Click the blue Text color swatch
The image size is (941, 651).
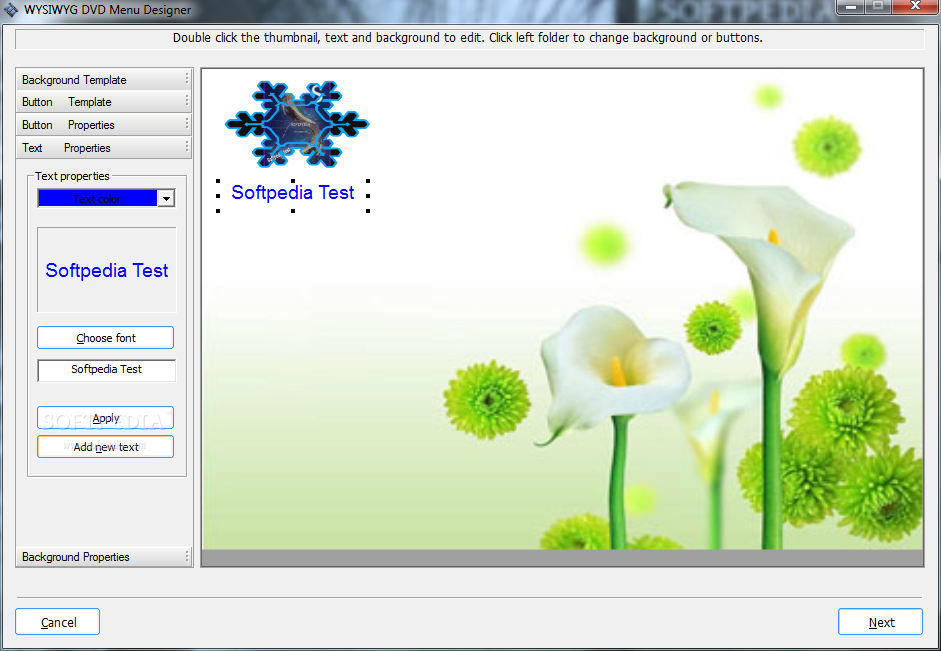pos(97,199)
